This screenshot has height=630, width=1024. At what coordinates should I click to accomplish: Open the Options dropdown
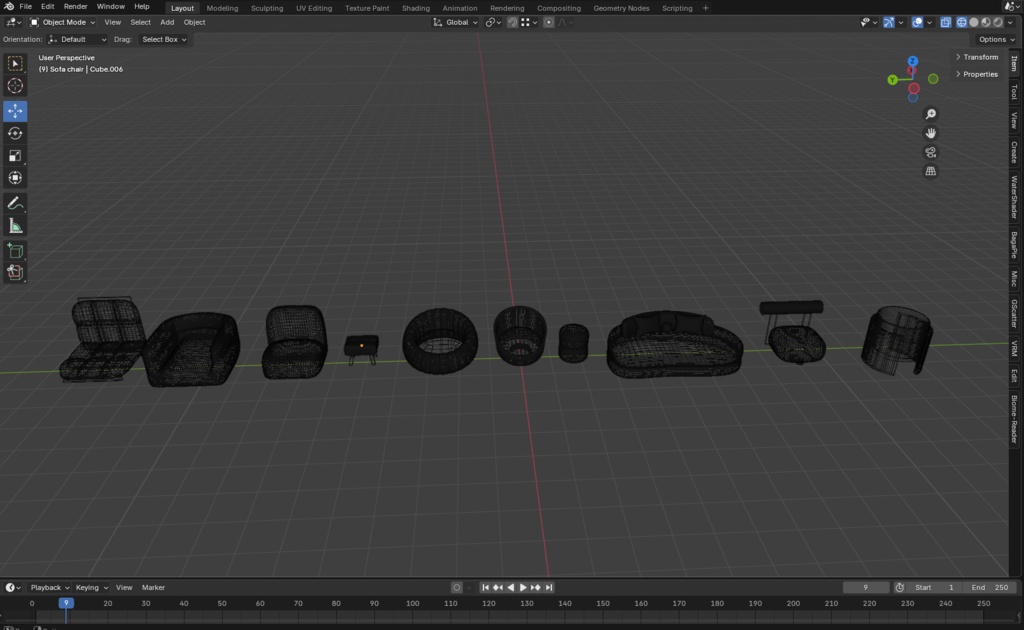click(x=996, y=39)
